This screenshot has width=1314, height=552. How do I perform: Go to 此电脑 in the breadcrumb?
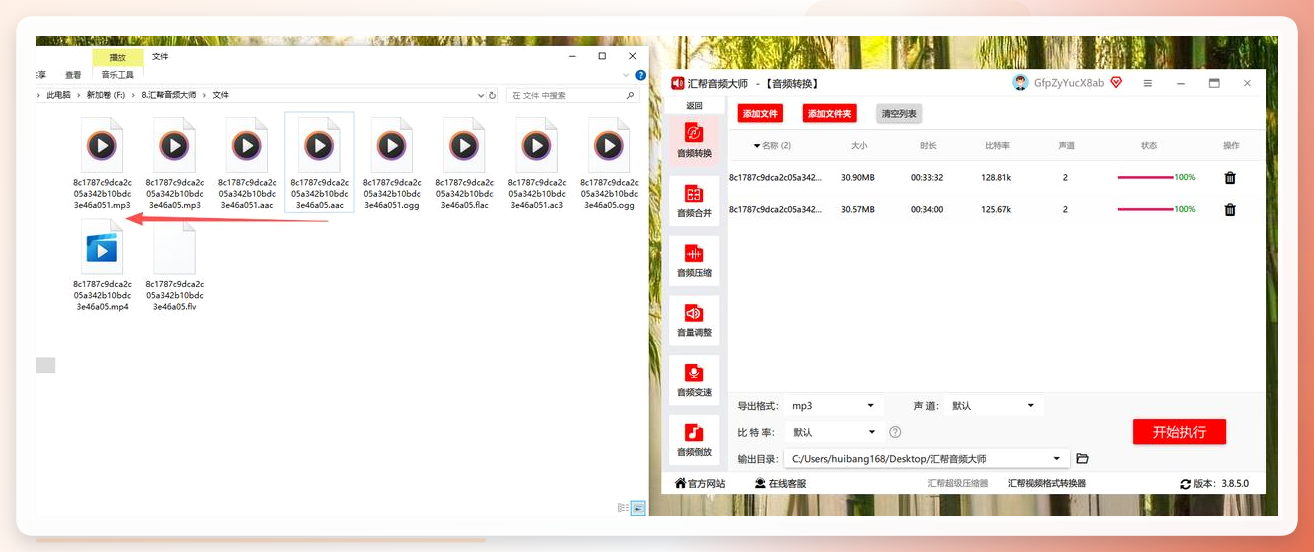pos(58,95)
